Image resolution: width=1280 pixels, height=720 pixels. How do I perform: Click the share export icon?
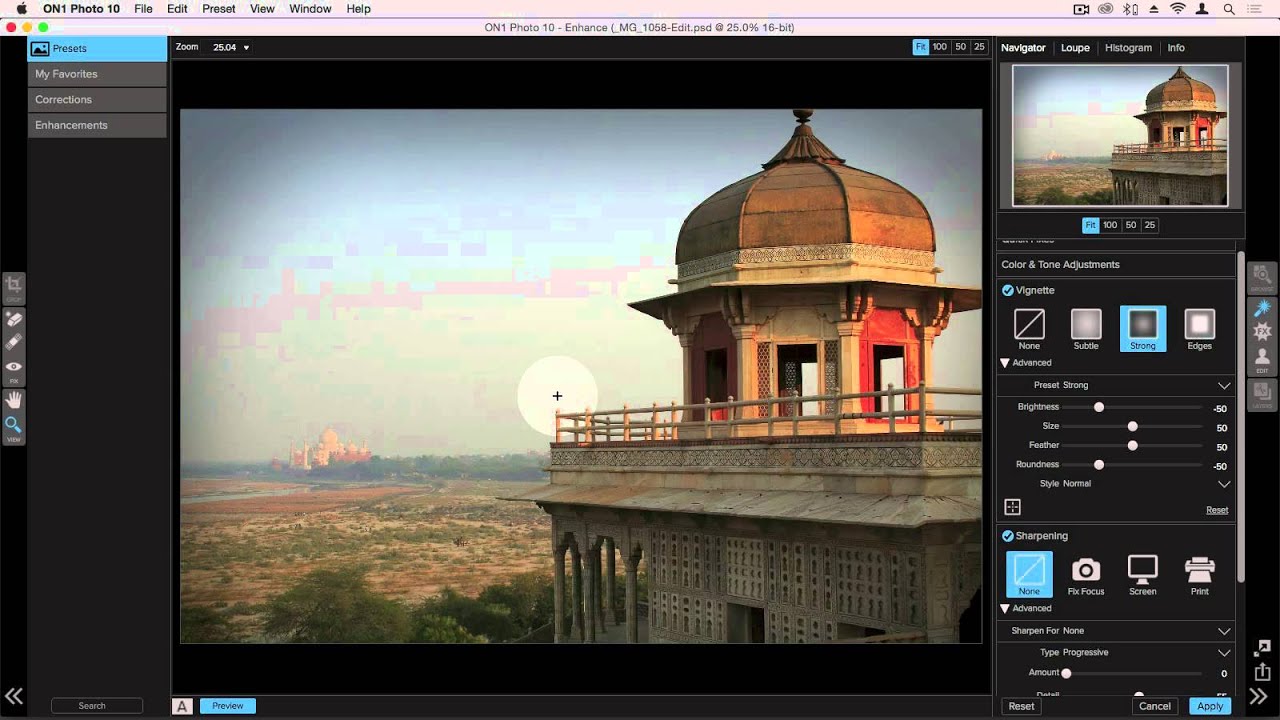tap(1263, 672)
